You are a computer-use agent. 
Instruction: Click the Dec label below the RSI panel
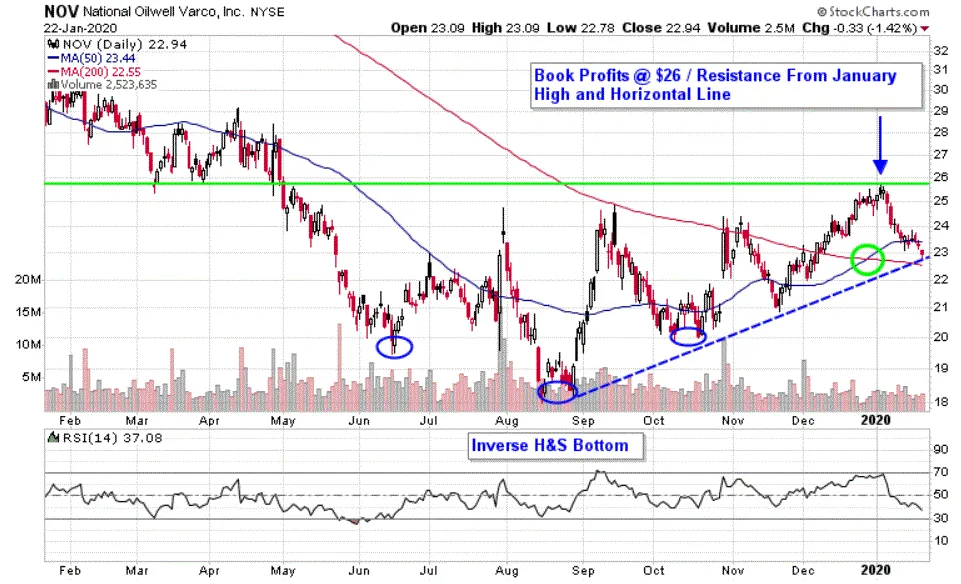tap(802, 571)
